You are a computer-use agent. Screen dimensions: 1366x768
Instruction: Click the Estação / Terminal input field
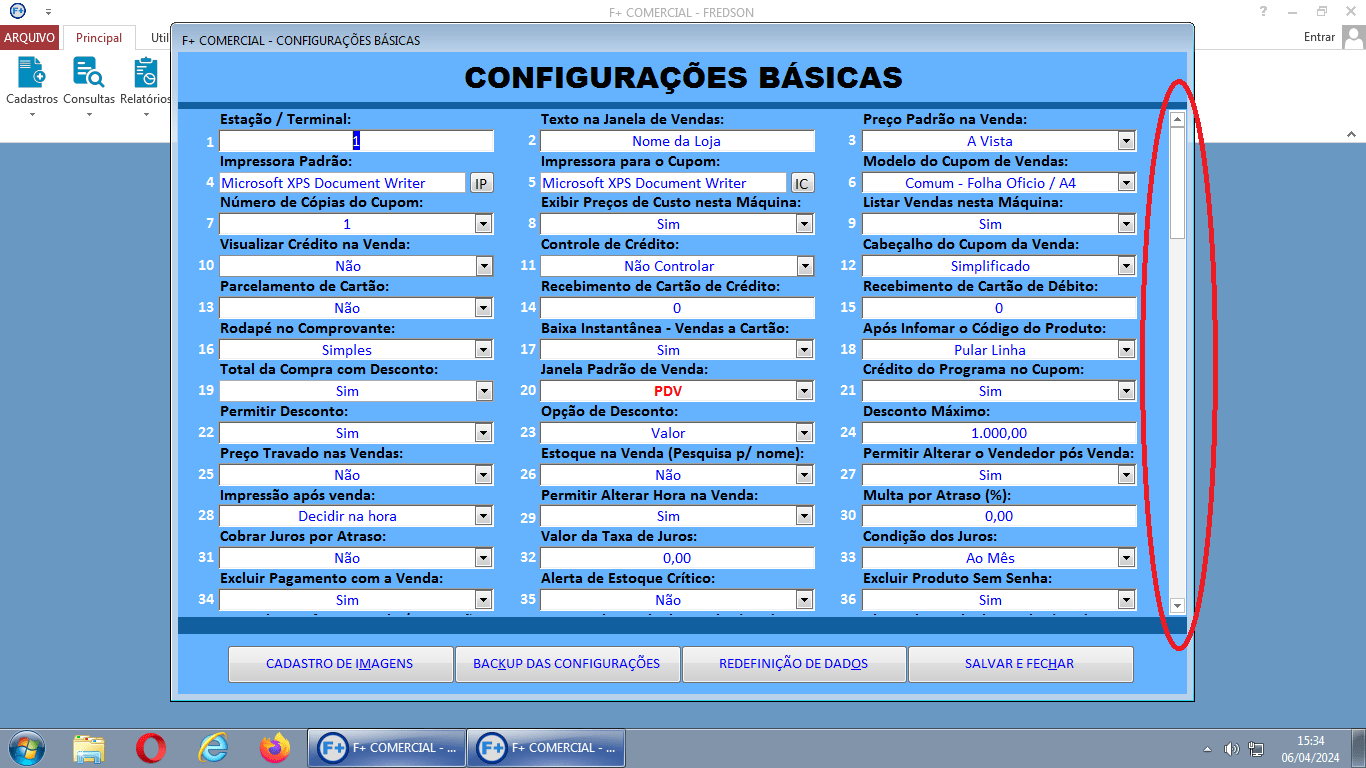[357, 141]
